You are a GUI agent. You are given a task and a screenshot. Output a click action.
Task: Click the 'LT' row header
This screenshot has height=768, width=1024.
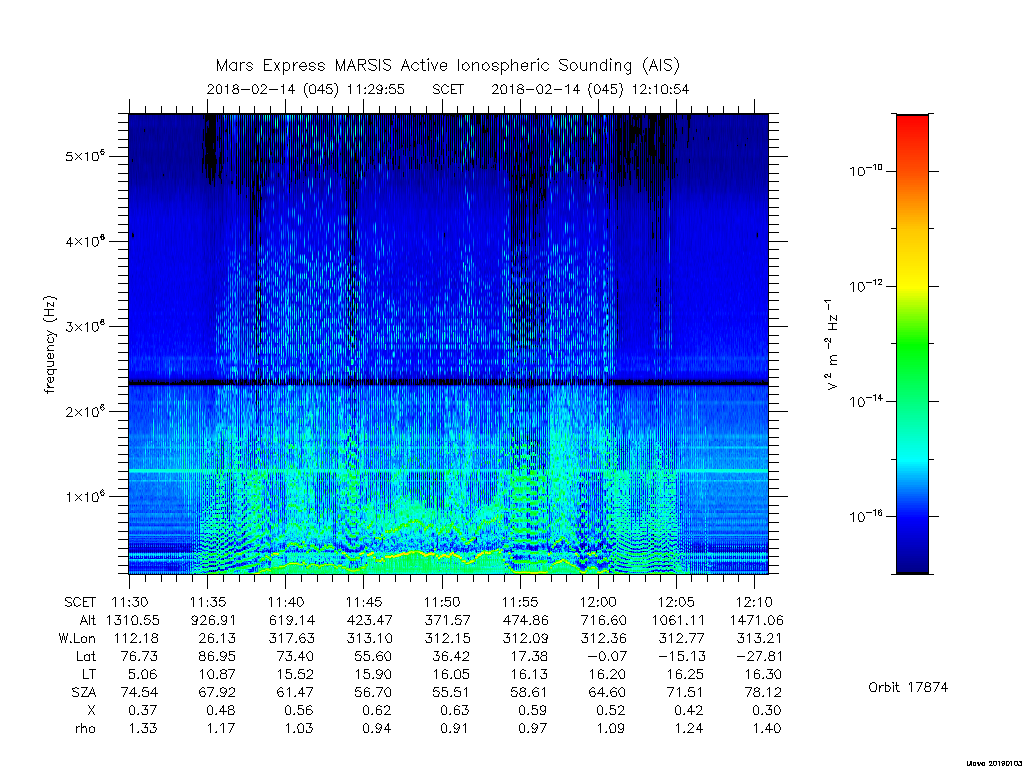[89, 674]
